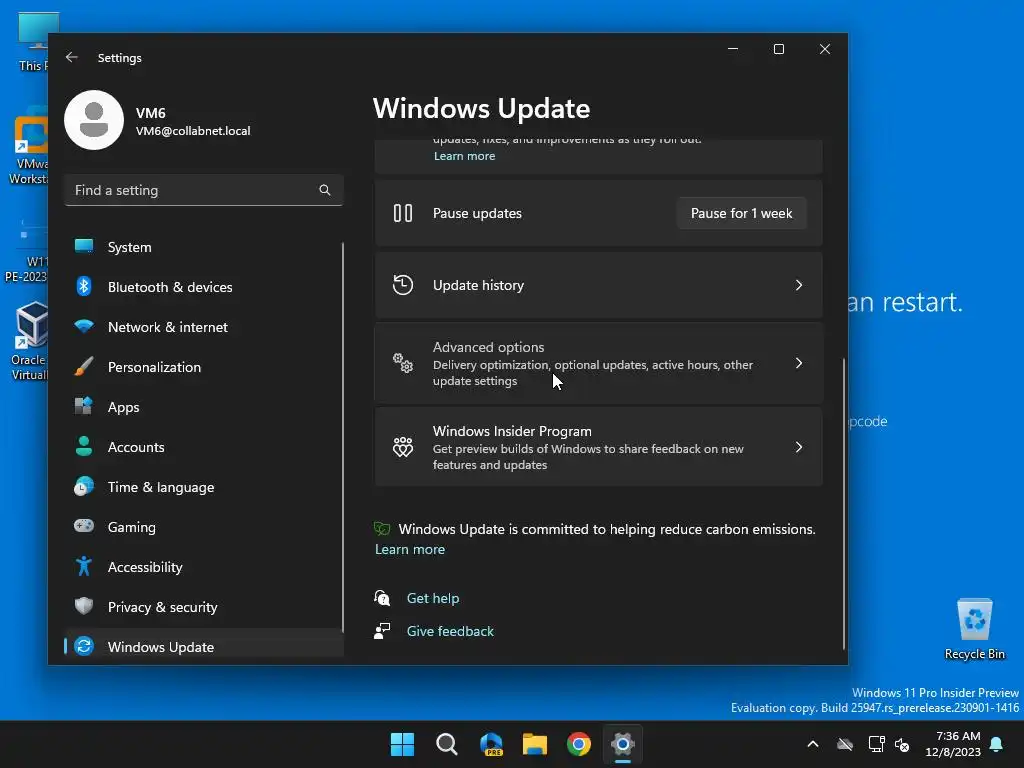This screenshot has width=1024, height=768.
Task: Click the muted volume tray icon
Action: (903, 744)
